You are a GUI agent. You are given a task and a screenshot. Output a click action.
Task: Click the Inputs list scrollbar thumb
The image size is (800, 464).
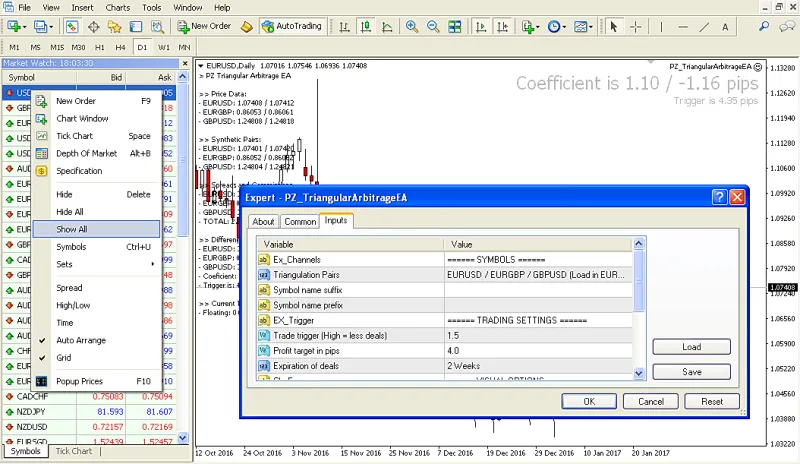638,281
